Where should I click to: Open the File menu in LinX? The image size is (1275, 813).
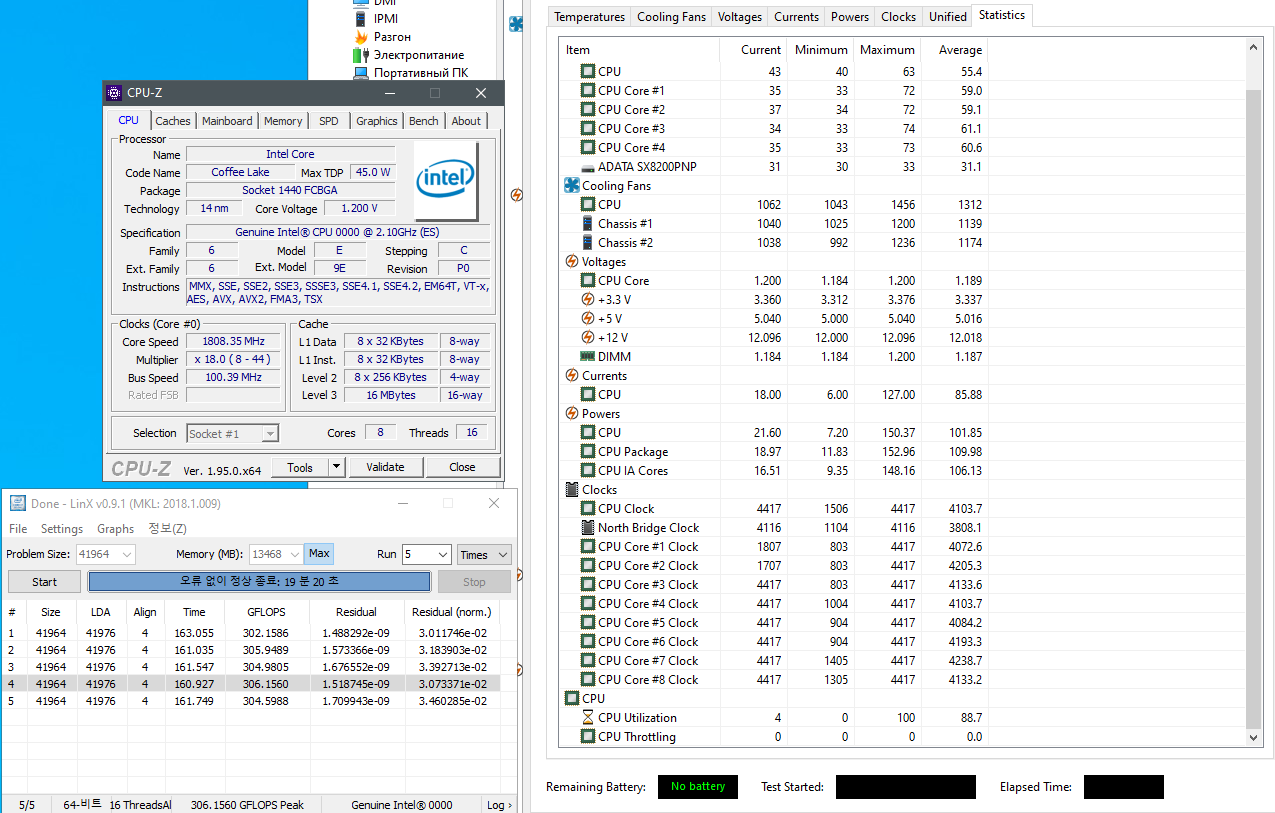[x=18, y=529]
